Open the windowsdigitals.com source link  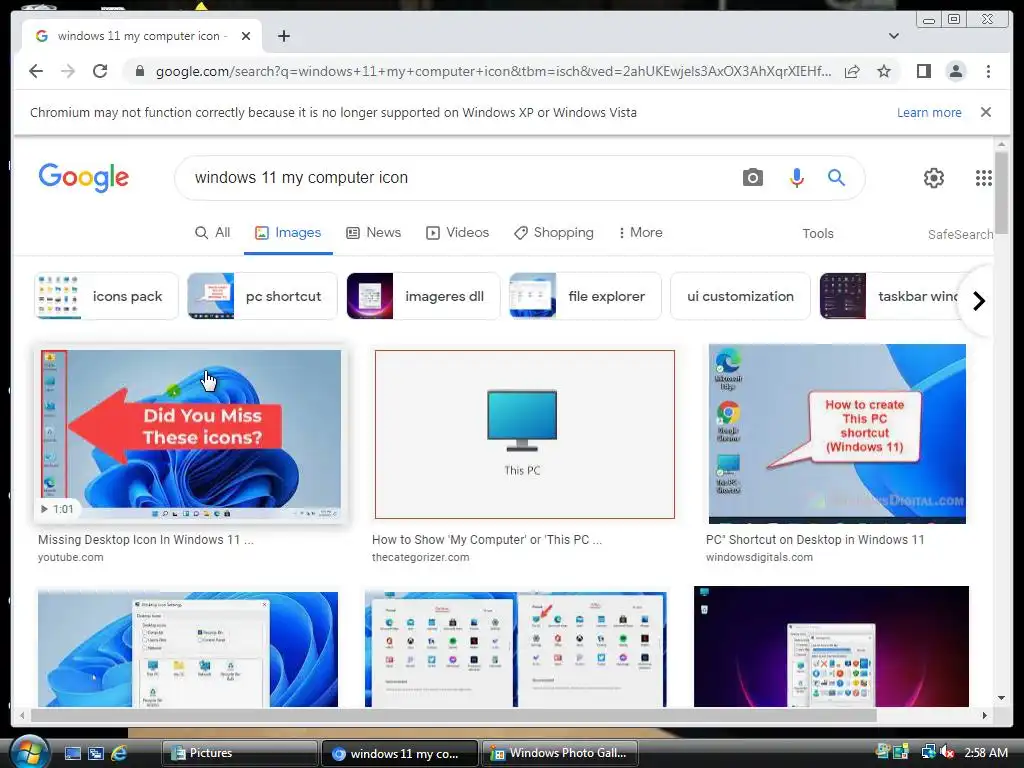point(759,557)
